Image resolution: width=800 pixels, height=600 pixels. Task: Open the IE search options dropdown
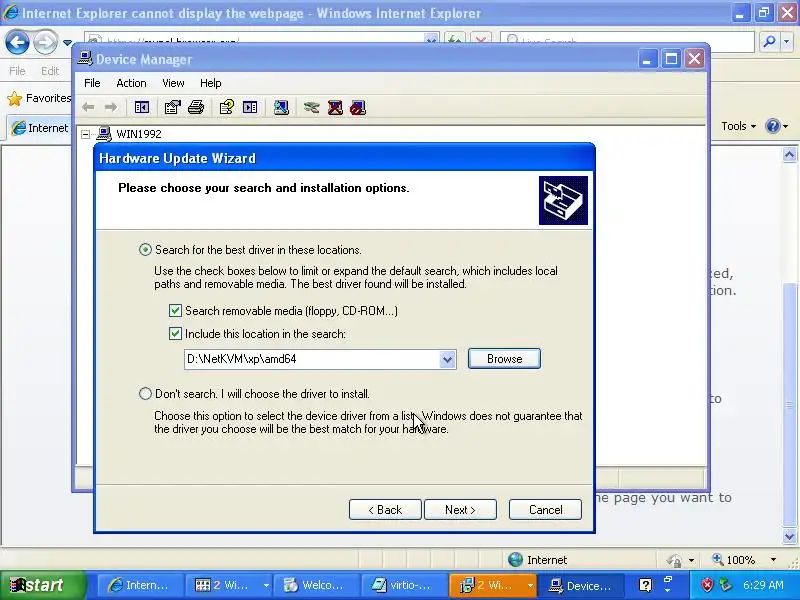click(786, 42)
